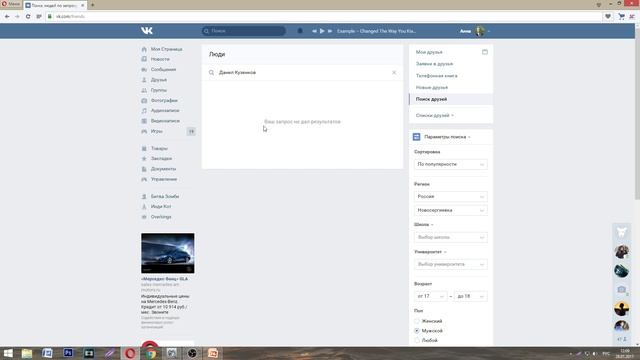This screenshot has height=360, width=640.
Task: Open the Opera Меню button
Action: click(11, 4)
